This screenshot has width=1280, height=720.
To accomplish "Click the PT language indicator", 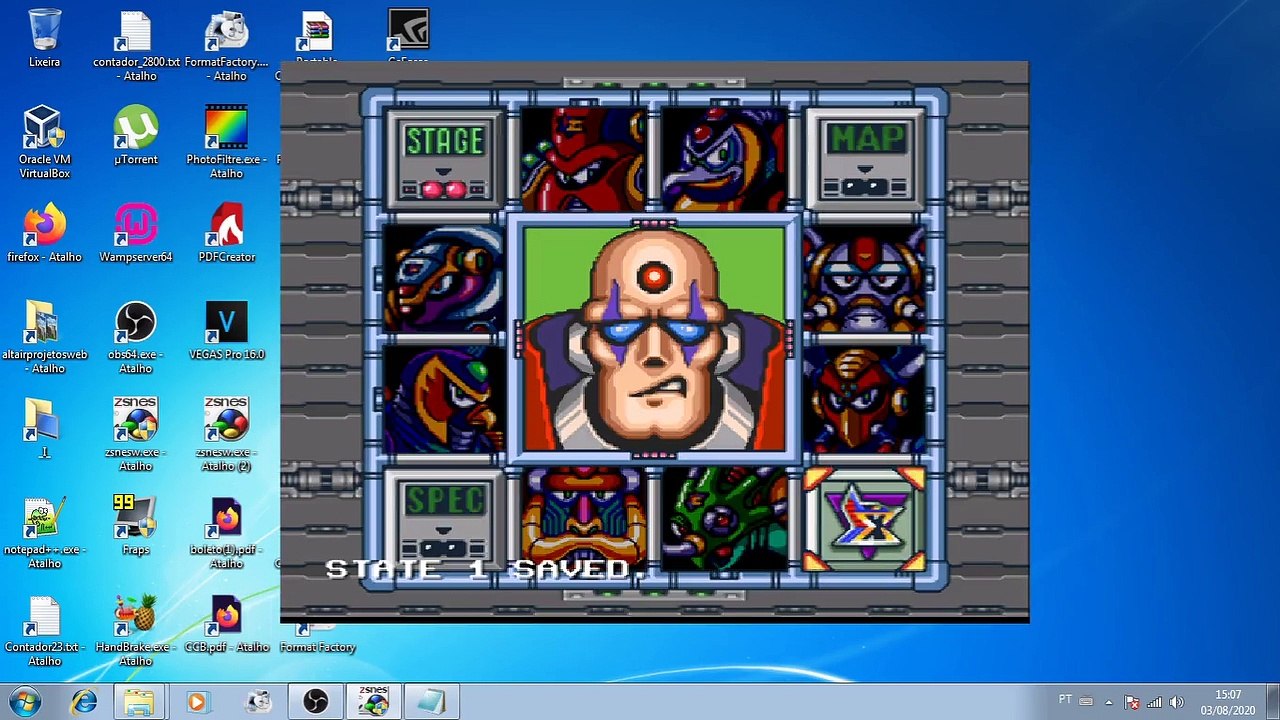I will click(1065, 700).
